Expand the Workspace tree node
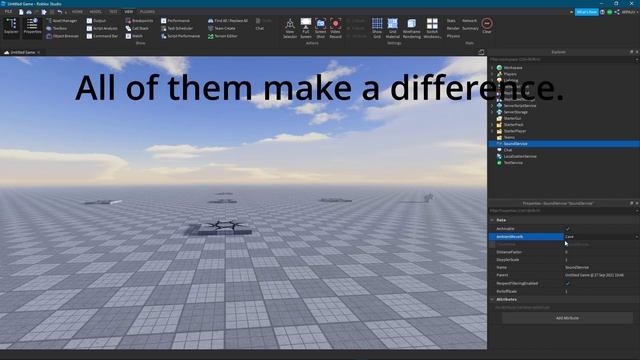Image resolution: width=640 pixels, height=360 pixels. pyautogui.click(x=492, y=68)
